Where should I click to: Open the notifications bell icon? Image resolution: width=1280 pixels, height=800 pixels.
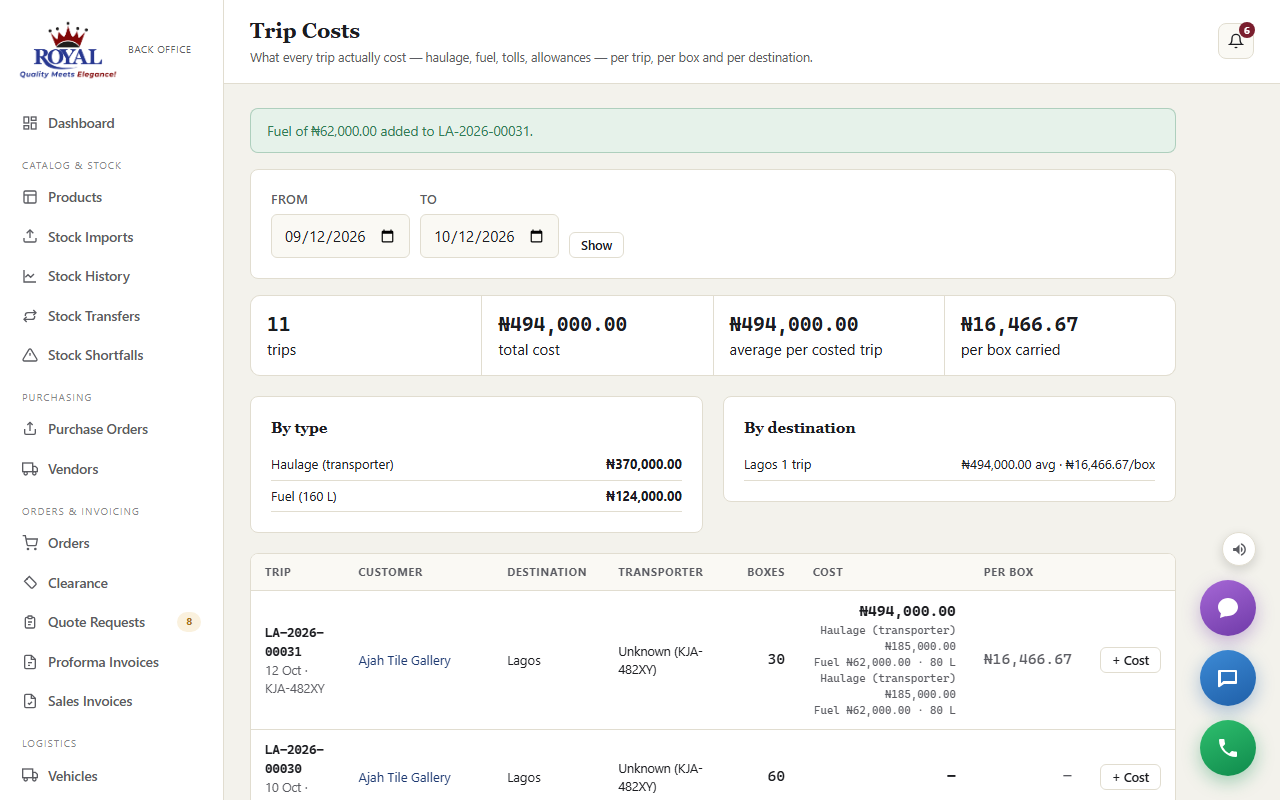(x=1236, y=41)
